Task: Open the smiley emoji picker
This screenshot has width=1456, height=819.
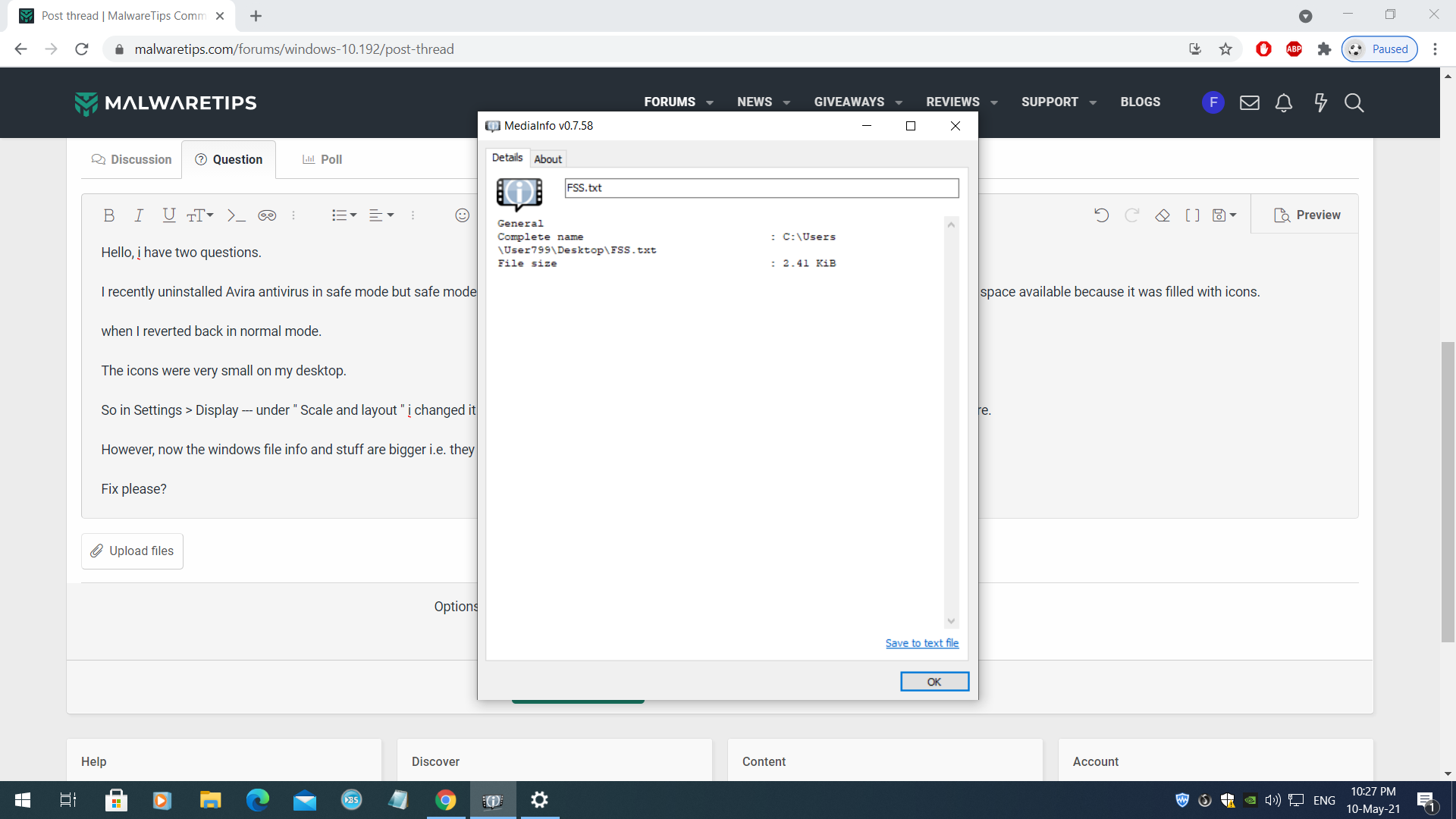Action: click(462, 215)
